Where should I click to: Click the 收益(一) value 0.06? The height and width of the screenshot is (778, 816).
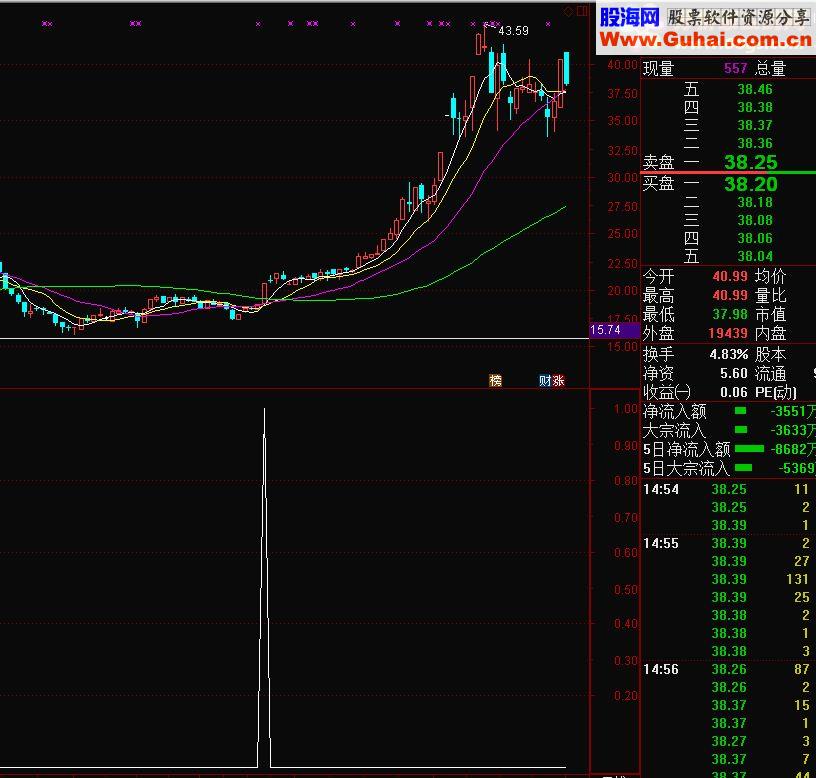[734, 392]
